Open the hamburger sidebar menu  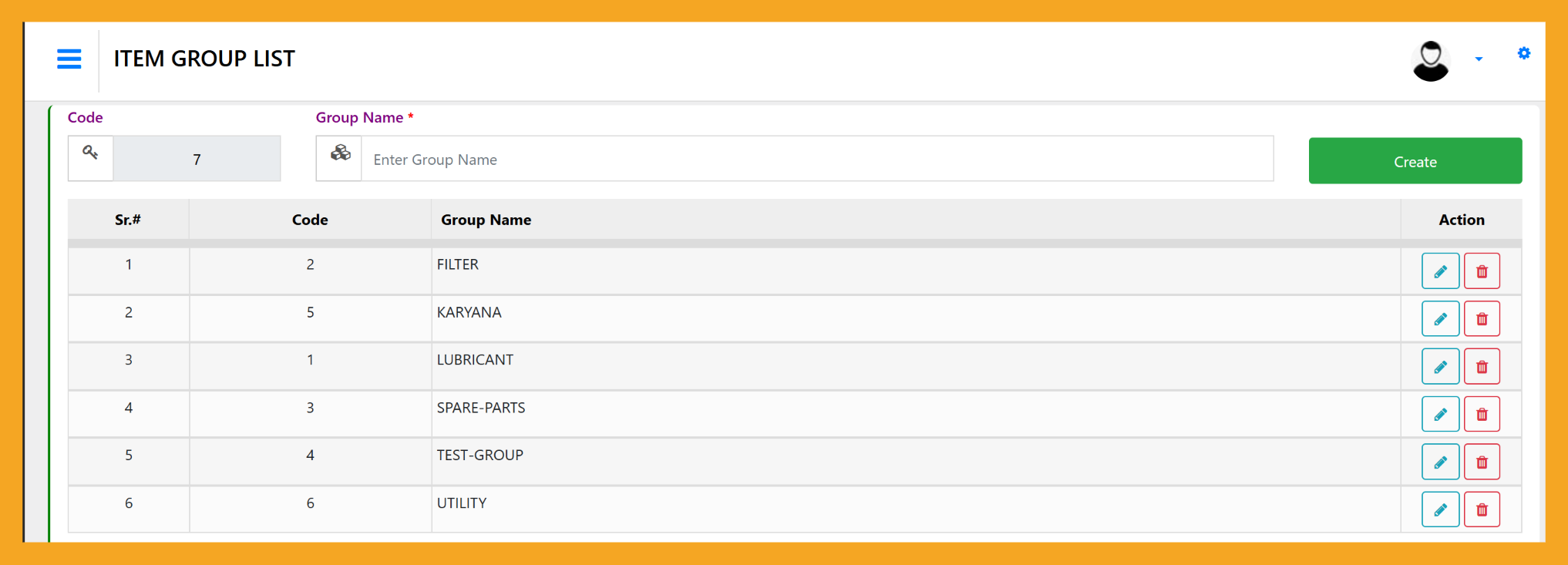[69, 59]
